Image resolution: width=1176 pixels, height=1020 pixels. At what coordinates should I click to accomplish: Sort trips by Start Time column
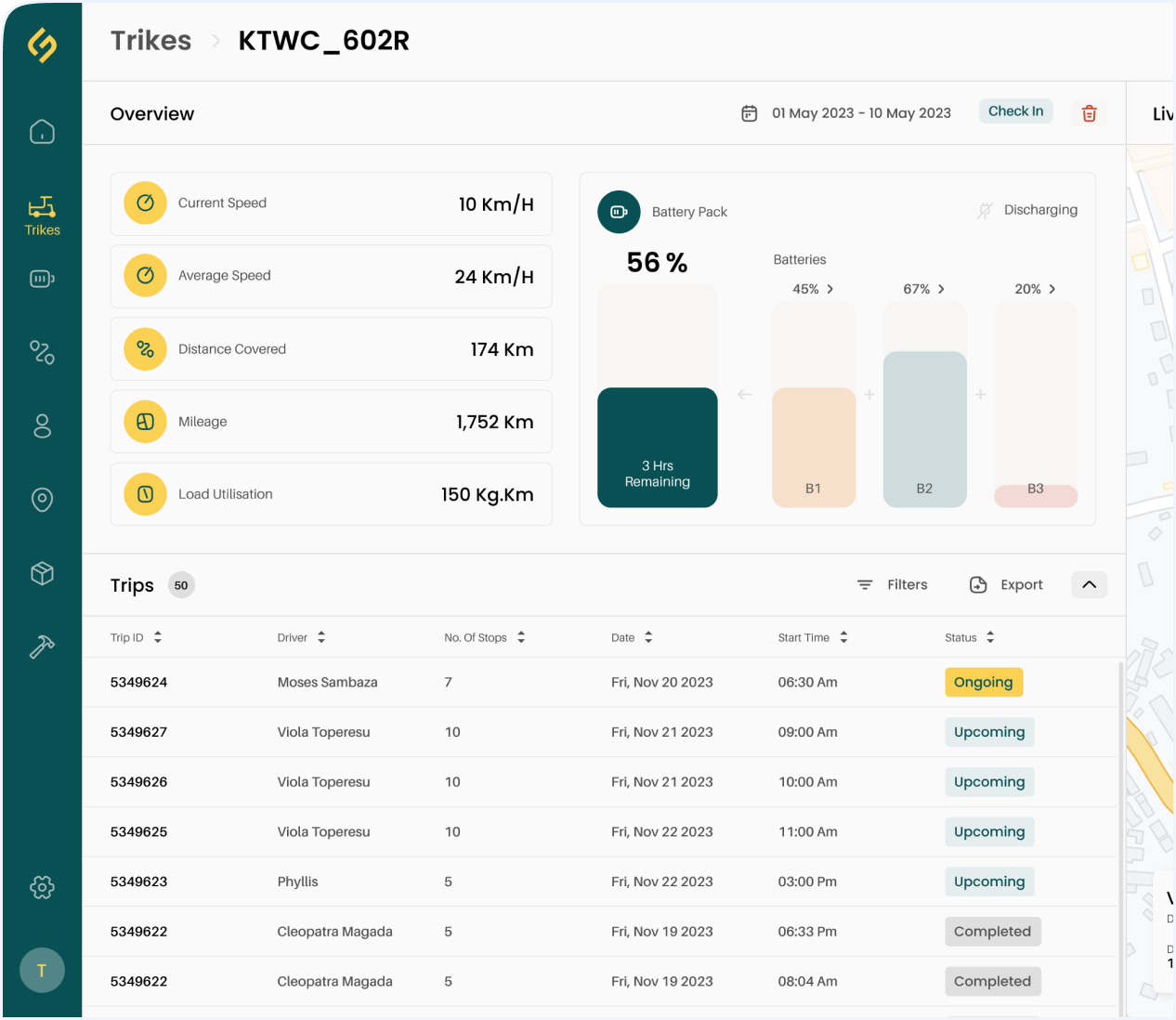843,637
